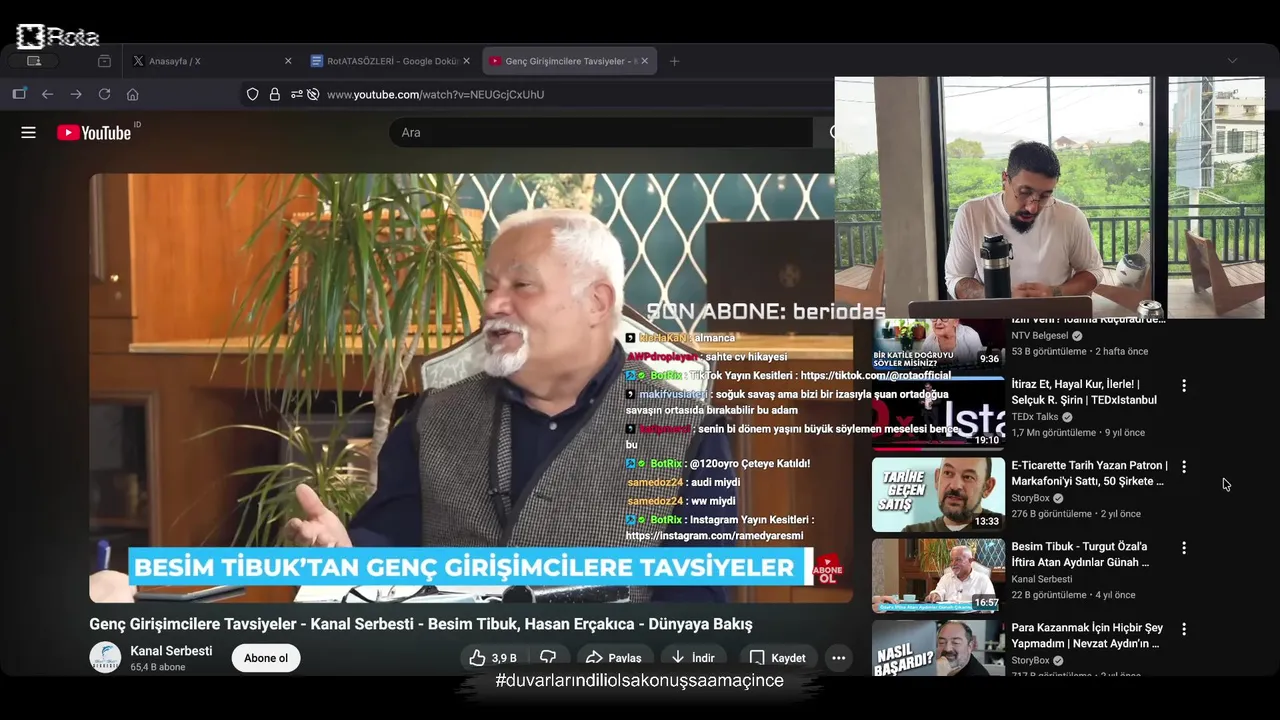
Task: Open more actions ellipsis beside Kaydet
Action: pyautogui.click(x=838, y=657)
